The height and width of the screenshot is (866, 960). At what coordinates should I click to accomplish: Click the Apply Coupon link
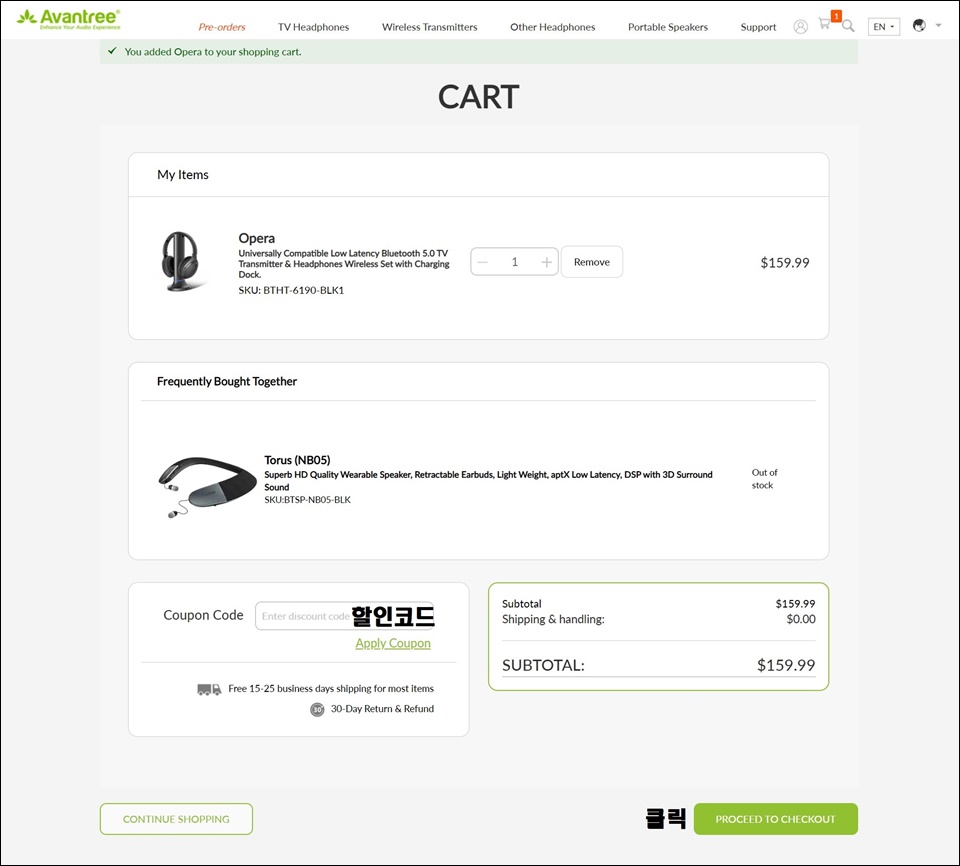[393, 643]
